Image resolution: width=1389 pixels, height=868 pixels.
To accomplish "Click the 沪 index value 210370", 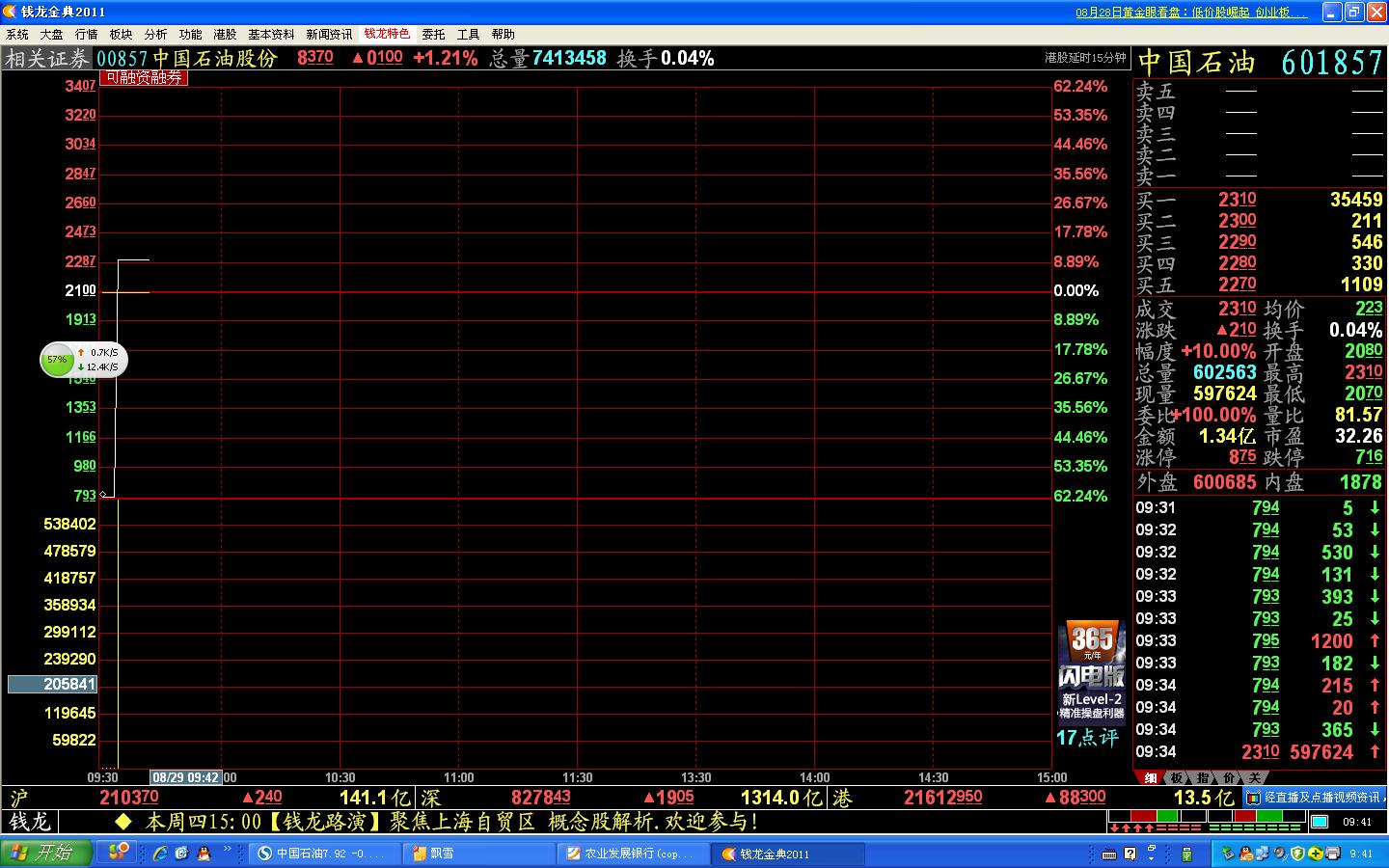I will [x=129, y=798].
